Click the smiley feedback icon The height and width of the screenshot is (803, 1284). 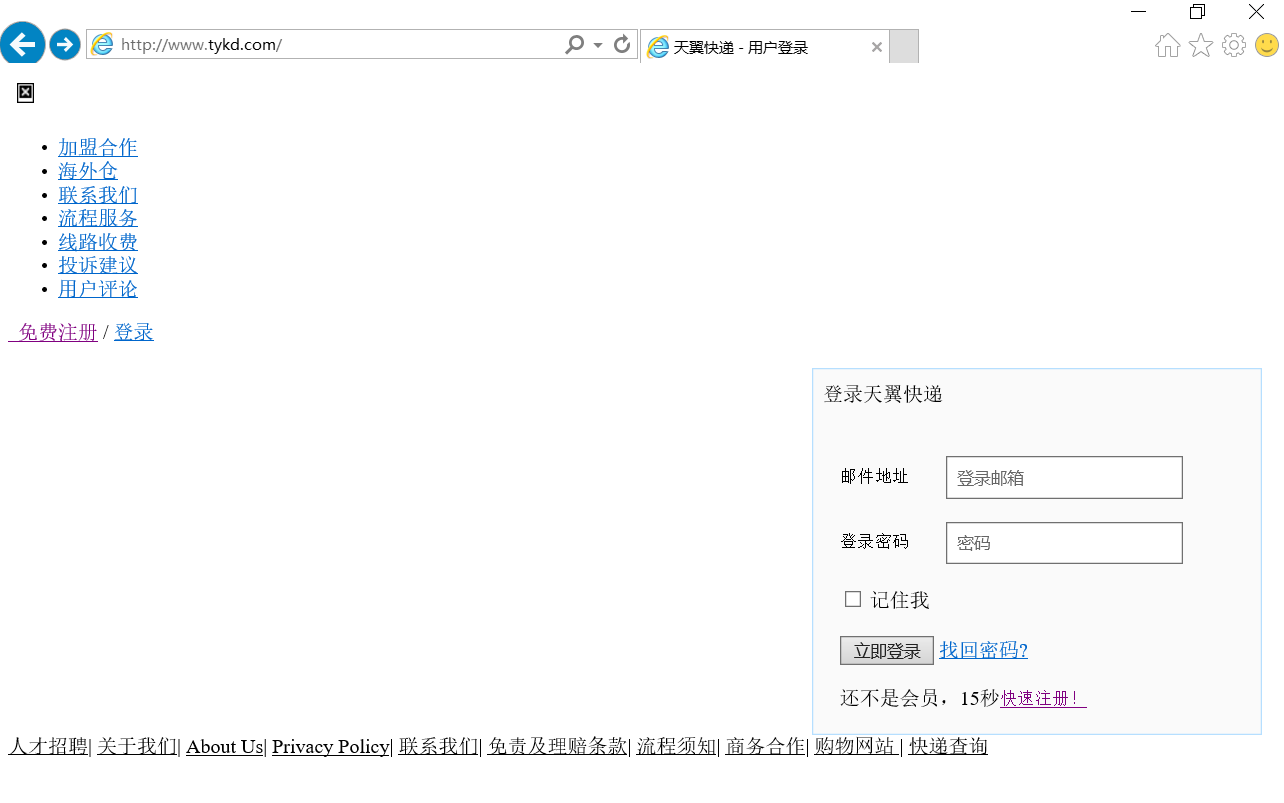tap(1266, 45)
